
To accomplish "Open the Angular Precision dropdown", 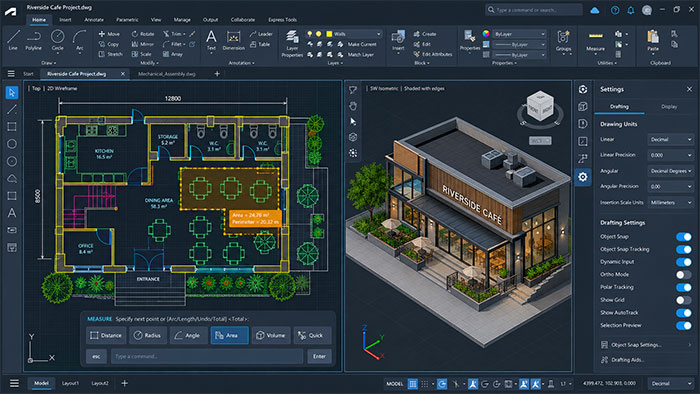I will pos(671,187).
